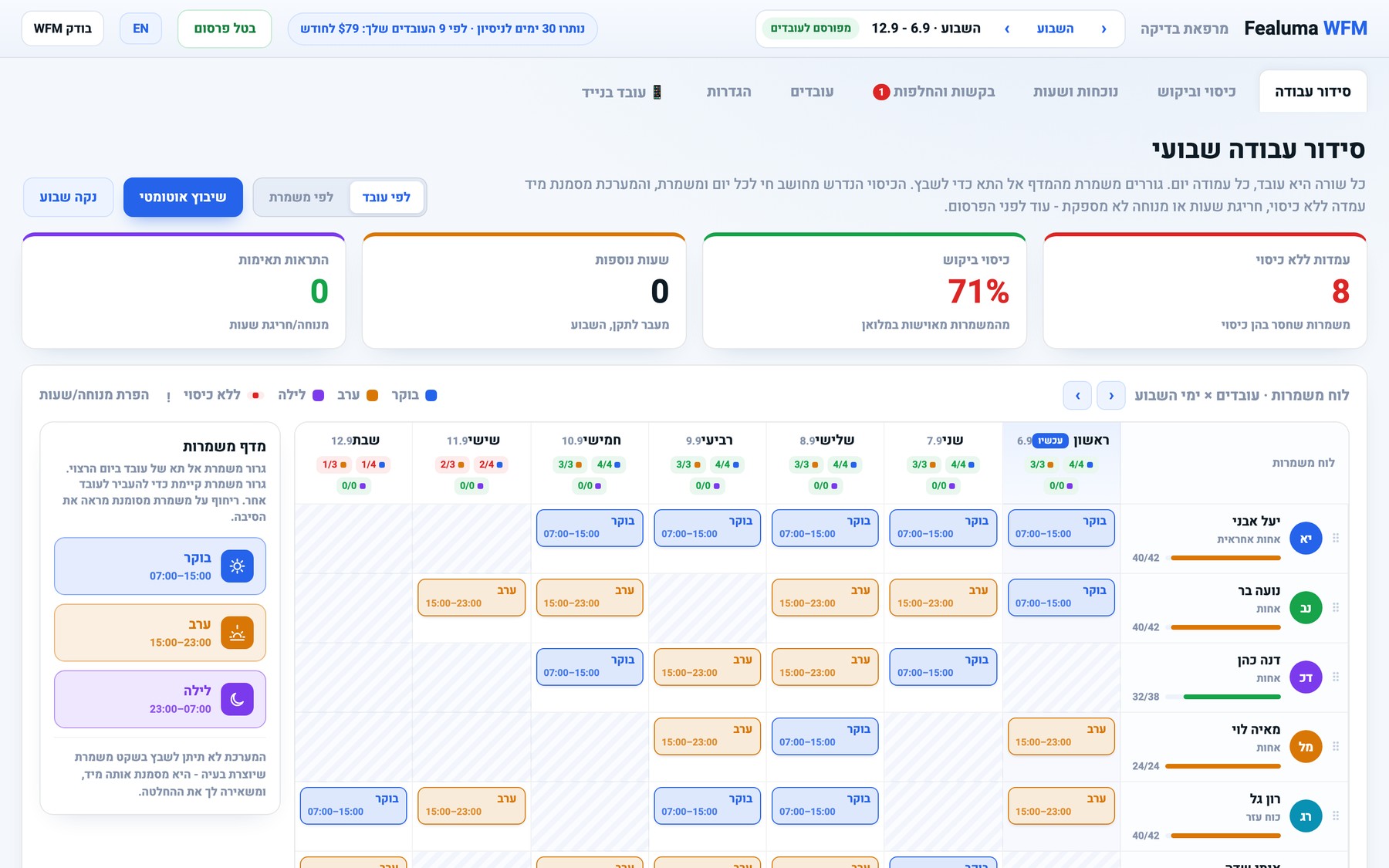Viewport: 1389px width, 868px height.
Task: Click the orange ערב legend dot
Action: pyautogui.click(x=372, y=395)
